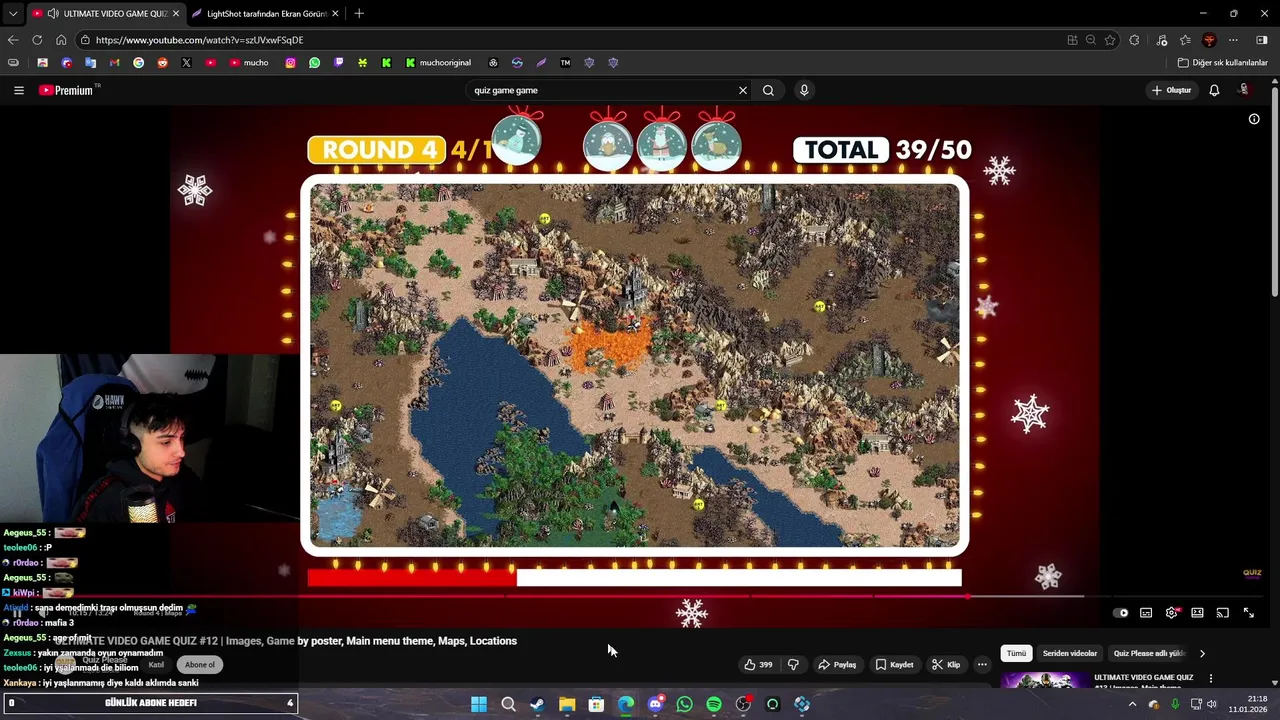
Task: Open the X (Twitter) bookmark
Action: 186,62
